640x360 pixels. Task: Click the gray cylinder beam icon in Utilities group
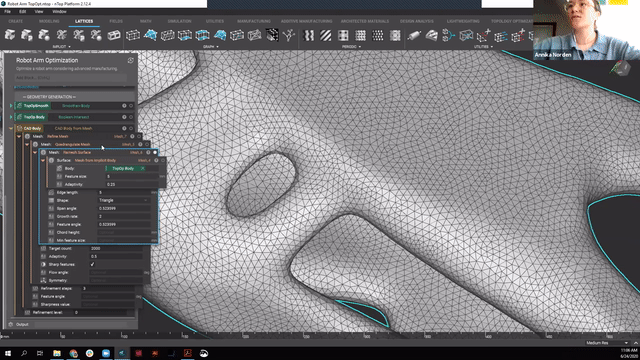pos(413,36)
